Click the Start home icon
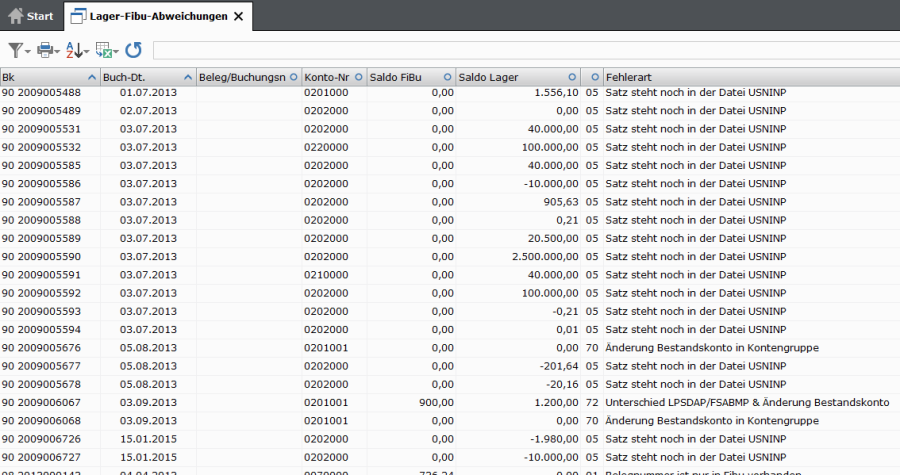This screenshot has width=900, height=475. (15, 16)
